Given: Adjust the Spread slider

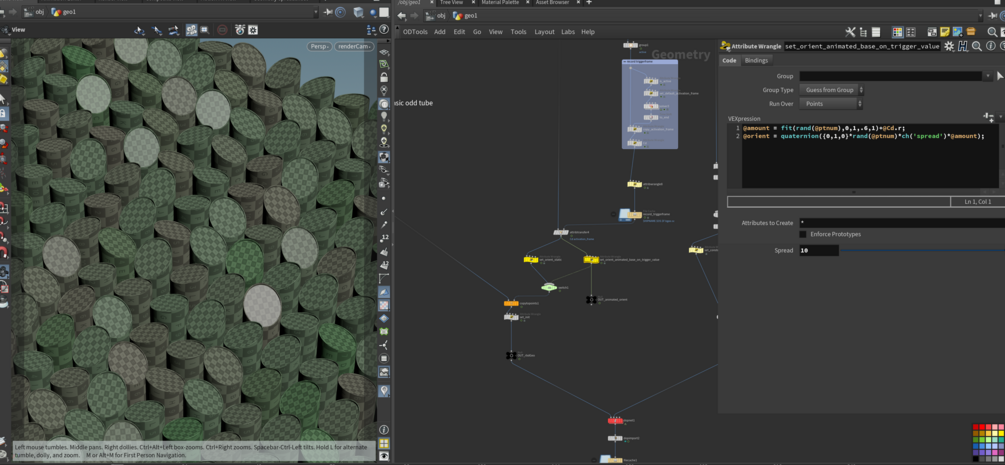Looking at the screenshot, I should click(x=922, y=251).
